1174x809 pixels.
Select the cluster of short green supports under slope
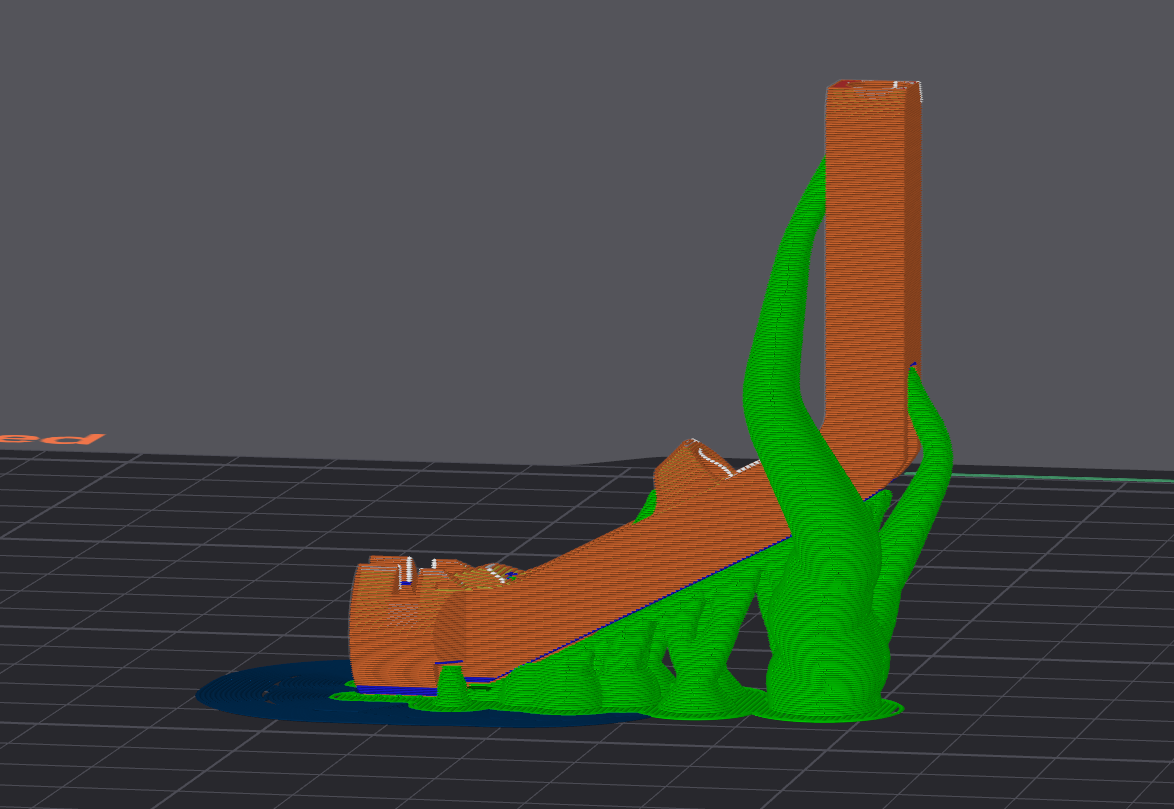[x=620, y=670]
